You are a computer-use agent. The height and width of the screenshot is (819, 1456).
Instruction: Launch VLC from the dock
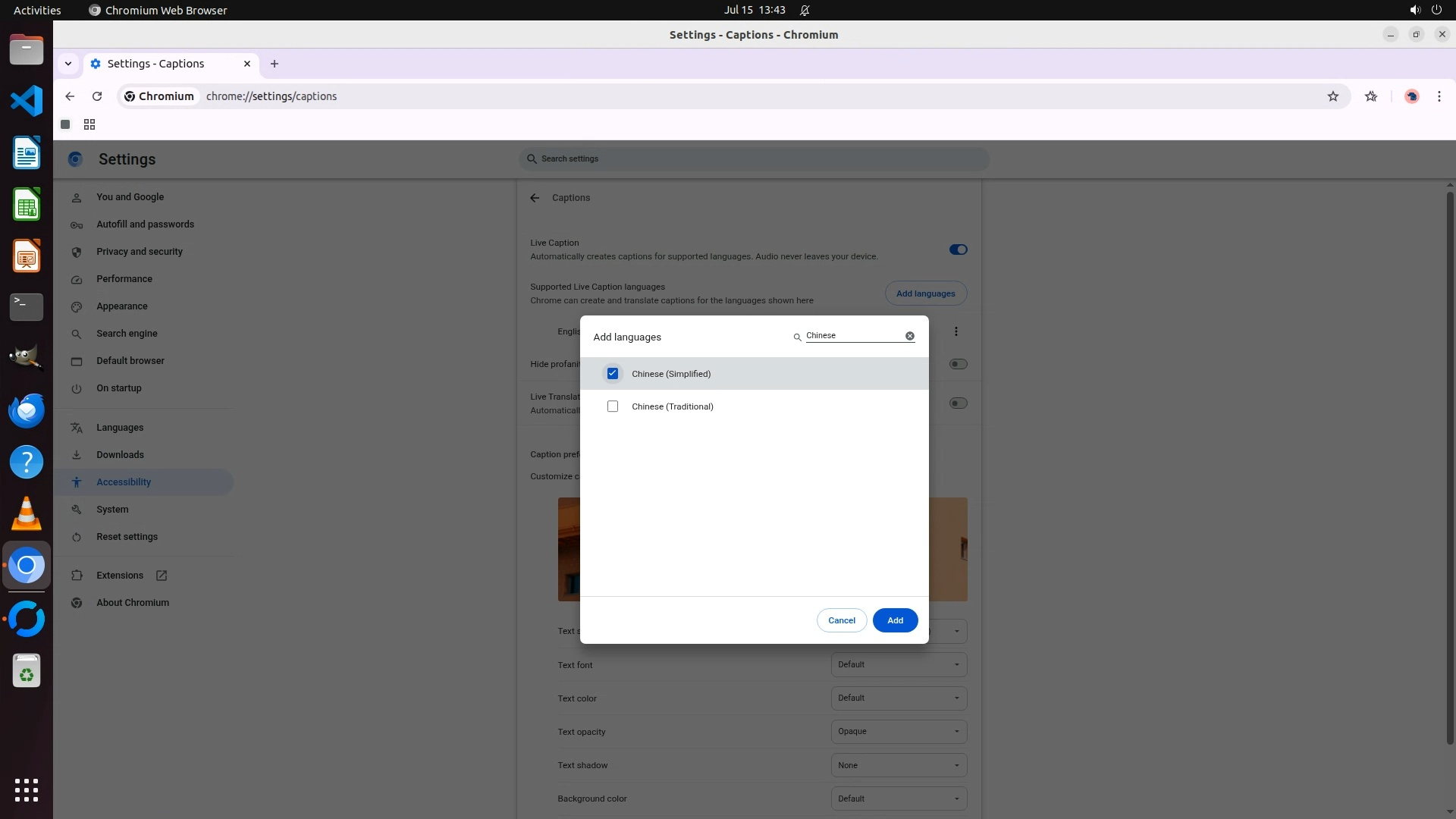tap(27, 514)
